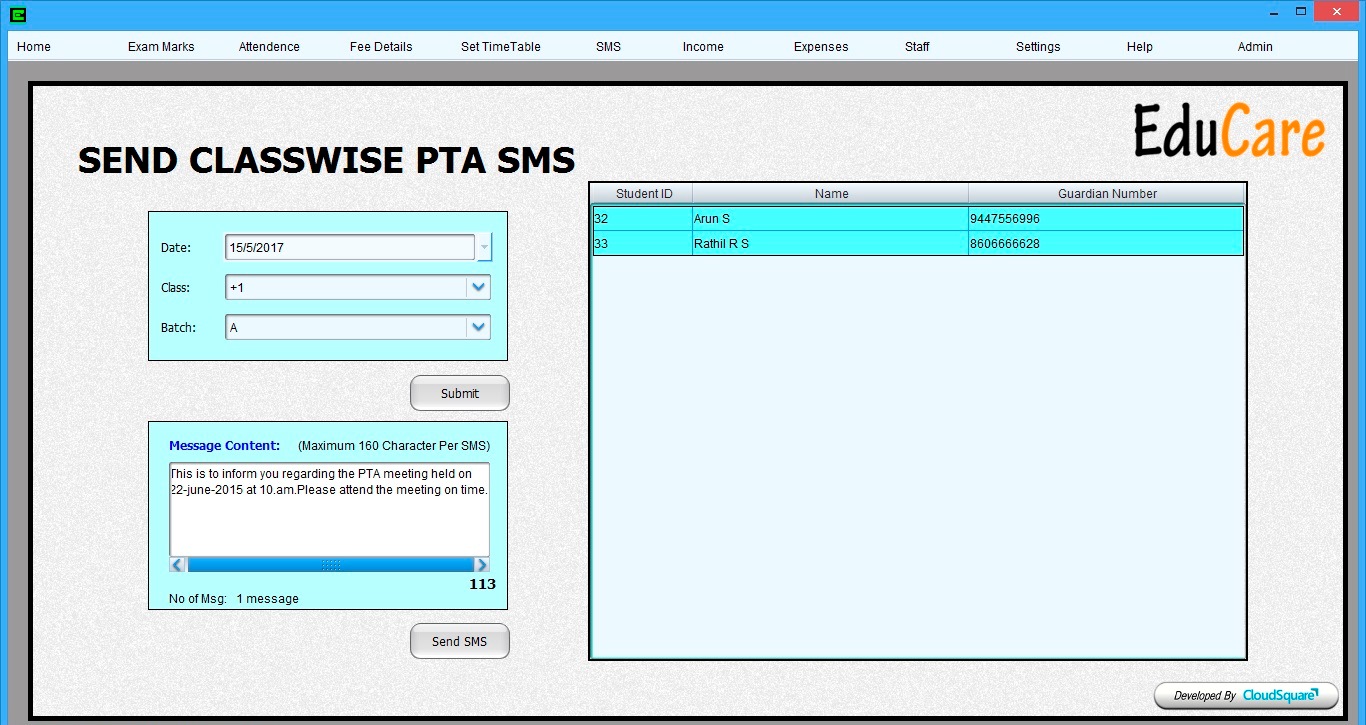Click the Developed By CloudSquare button
1366x725 pixels.
pos(1246,696)
